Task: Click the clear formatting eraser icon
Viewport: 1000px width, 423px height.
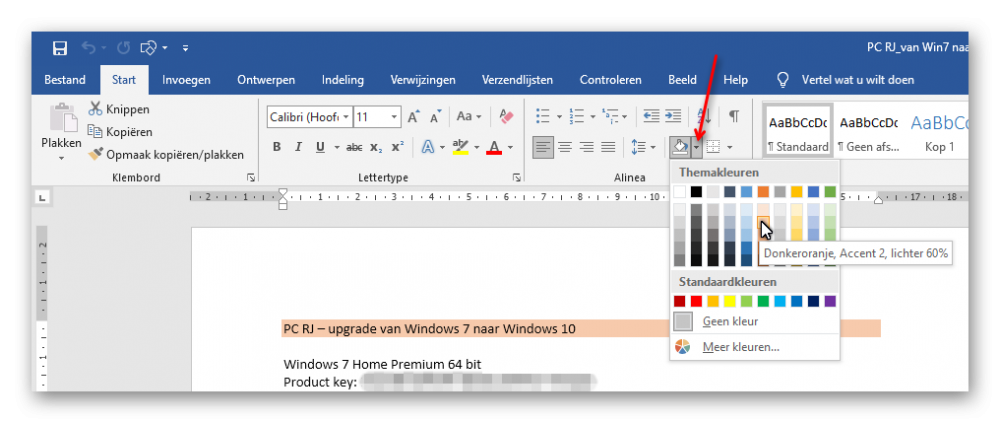Action: tap(506, 116)
